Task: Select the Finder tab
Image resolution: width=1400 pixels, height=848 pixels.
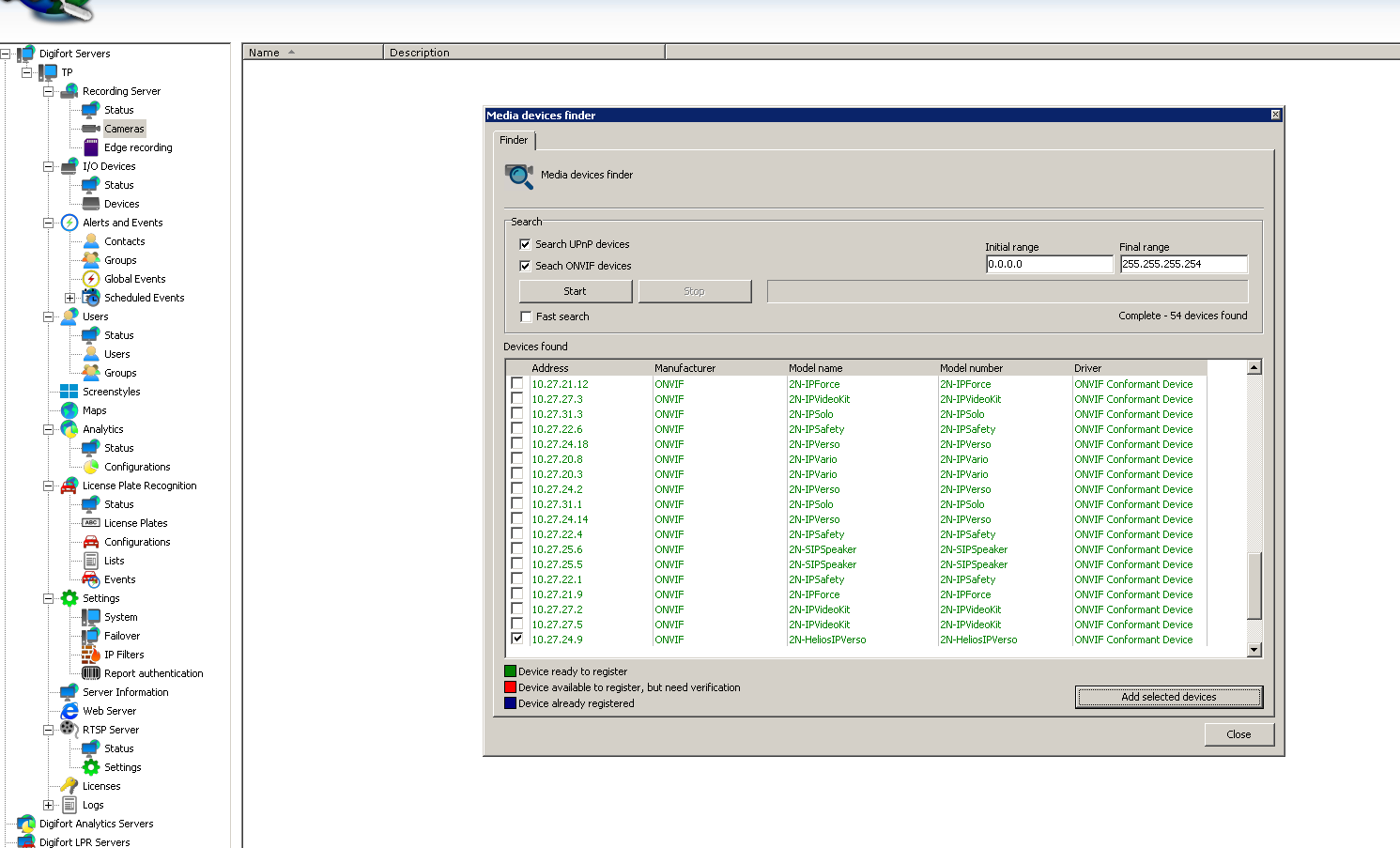Action: pos(514,140)
